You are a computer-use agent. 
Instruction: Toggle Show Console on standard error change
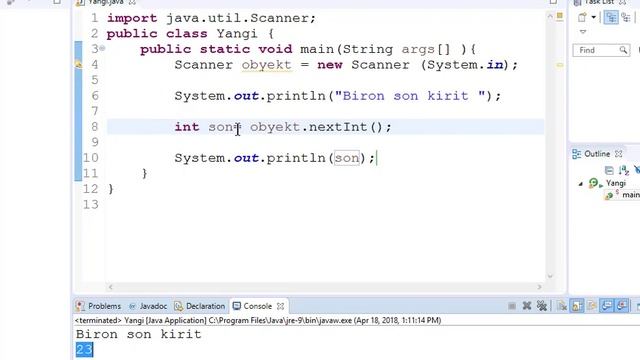point(622,306)
